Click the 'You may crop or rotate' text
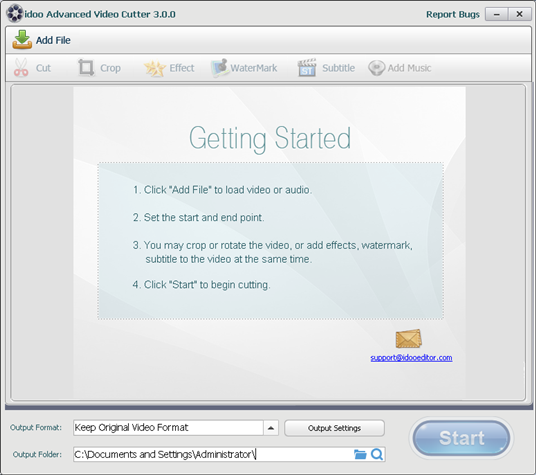Image resolution: width=536 pixels, height=475 pixels. tap(272, 252)
